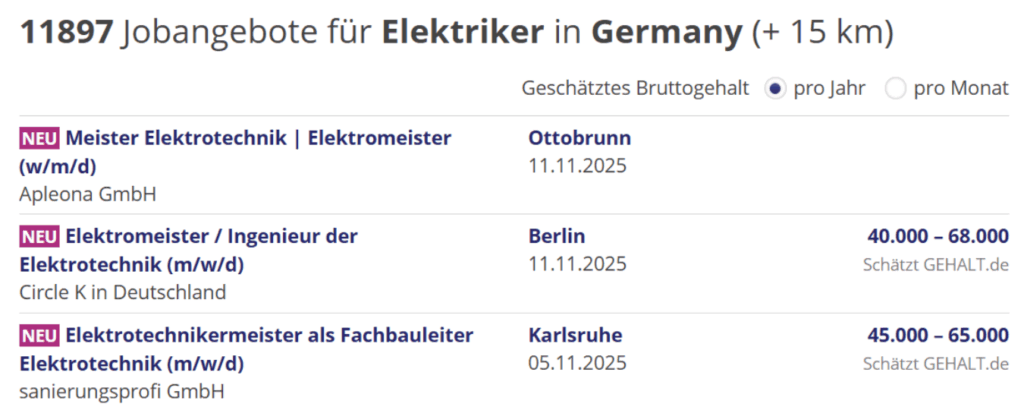This screenshot has width=1024, height=407.
Task: Click the 40.000 – 68.000 salary range
Action: 938,237
